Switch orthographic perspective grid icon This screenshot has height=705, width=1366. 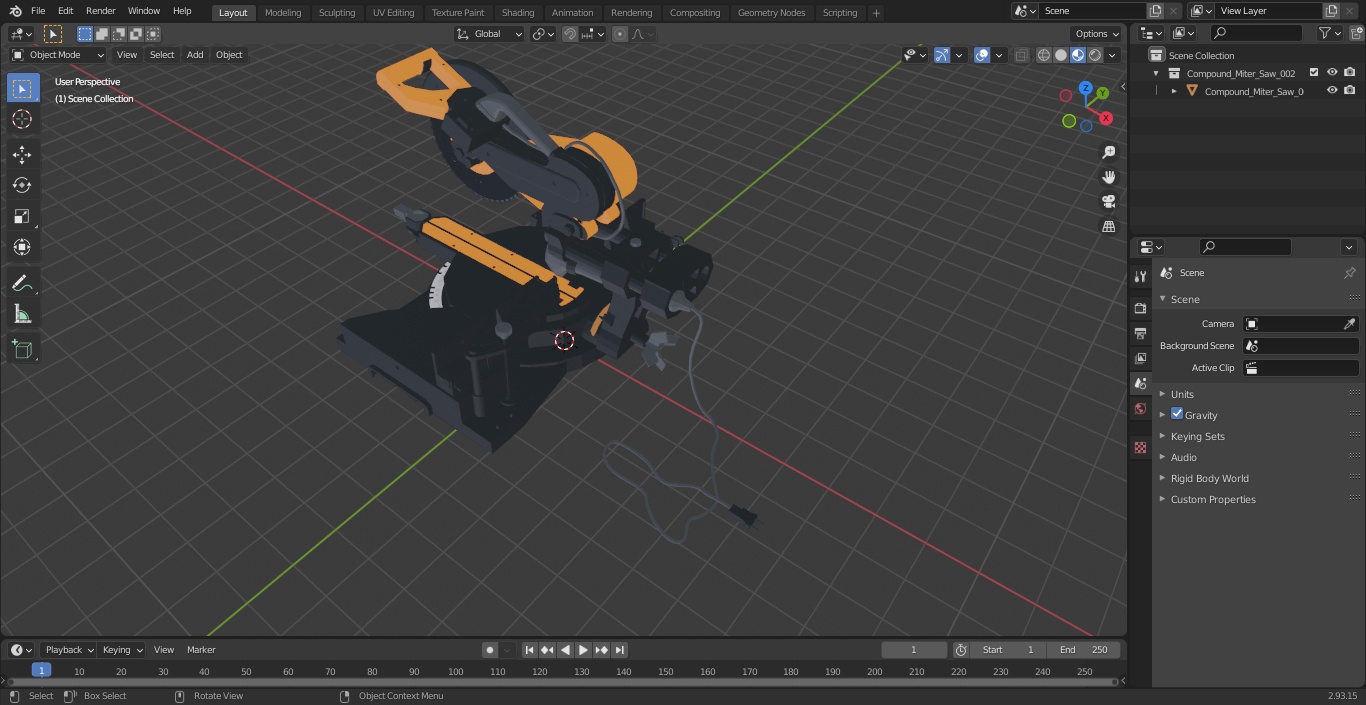(1108, 227)
